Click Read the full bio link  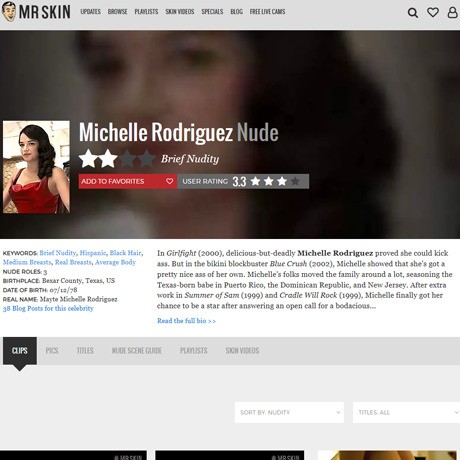click(x=186, y=321)
